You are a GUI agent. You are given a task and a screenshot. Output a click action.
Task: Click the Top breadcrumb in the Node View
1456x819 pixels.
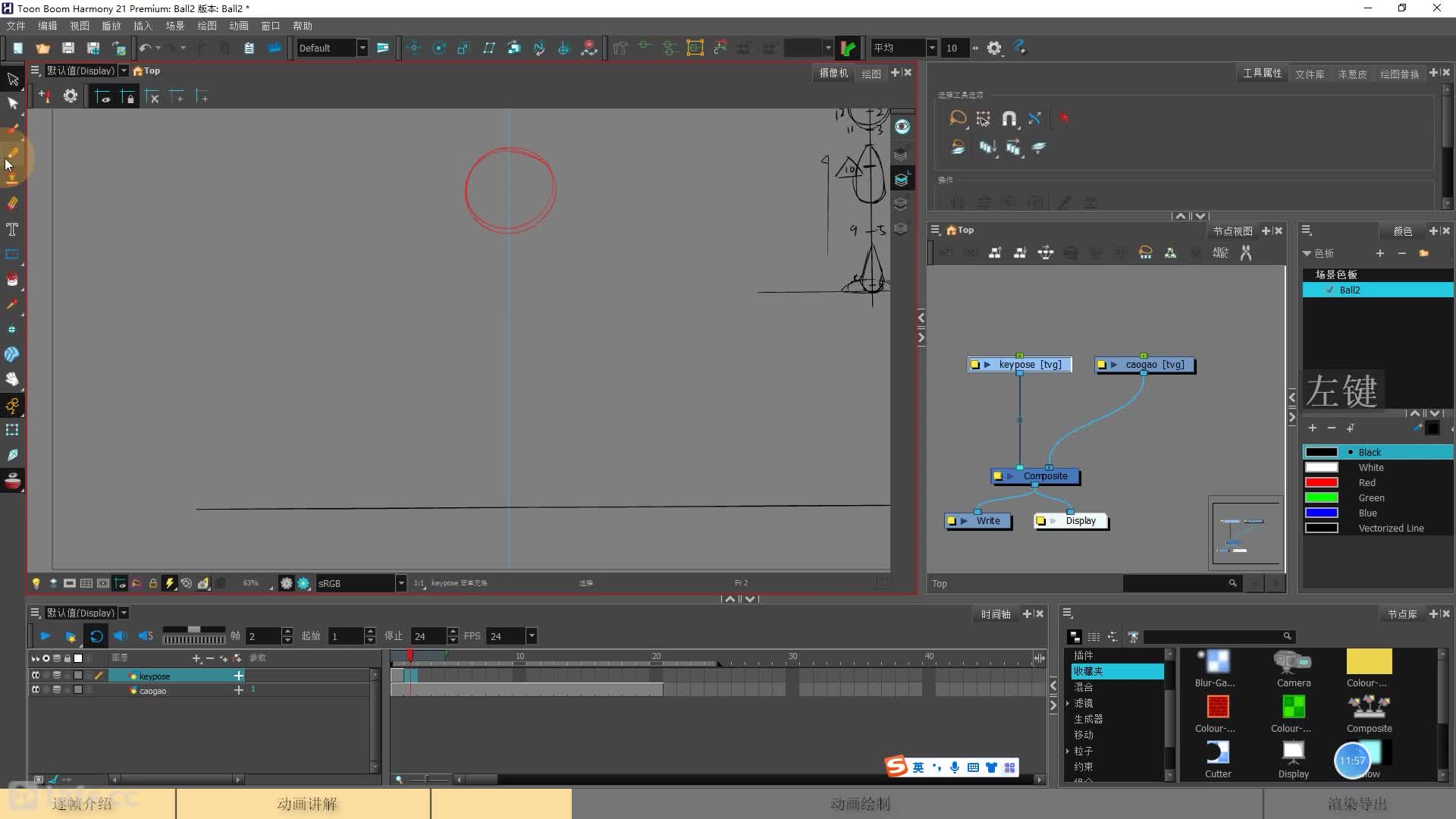(x=965, y=230)
